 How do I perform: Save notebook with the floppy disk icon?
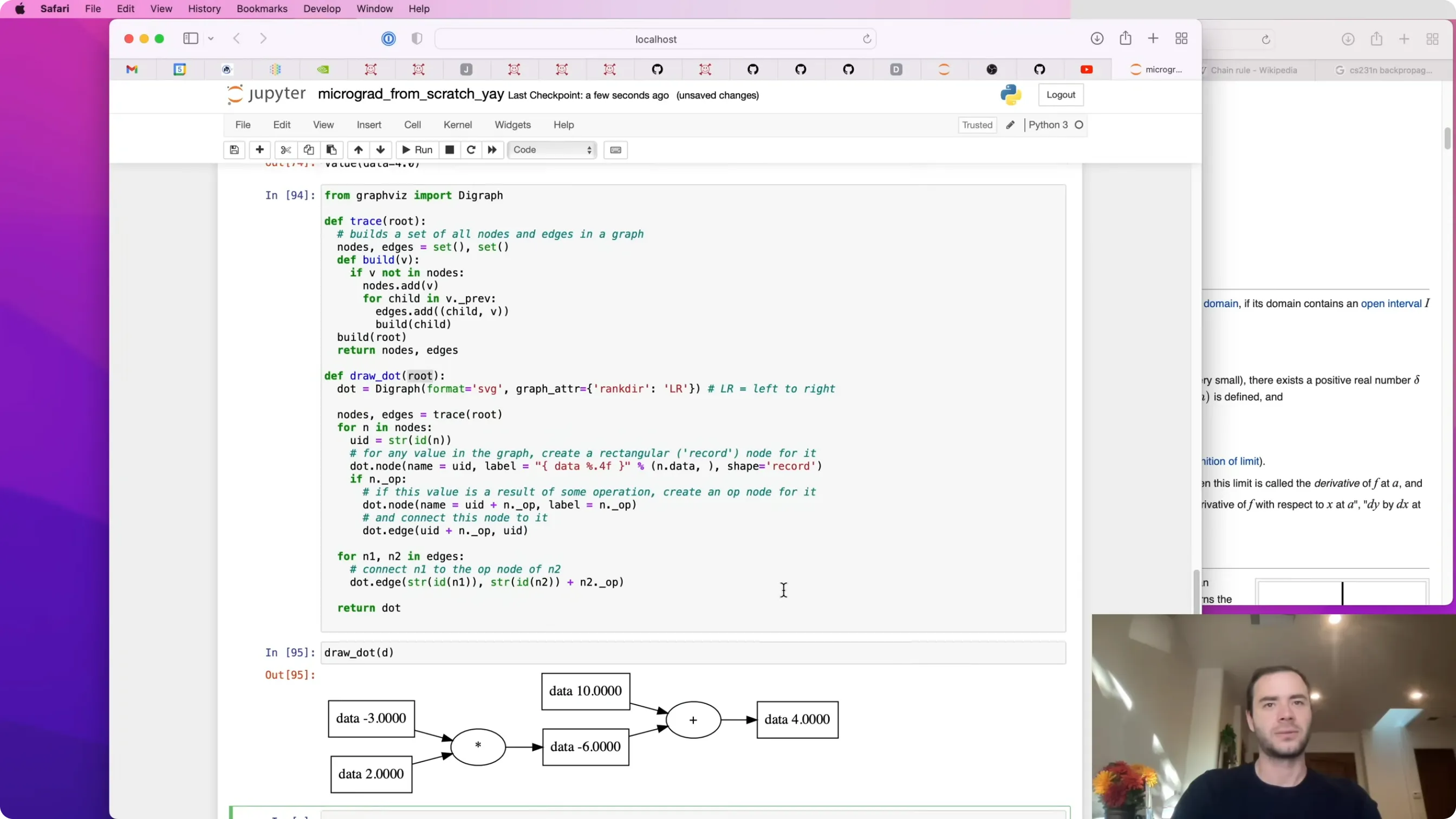click(x=234, y=150)
